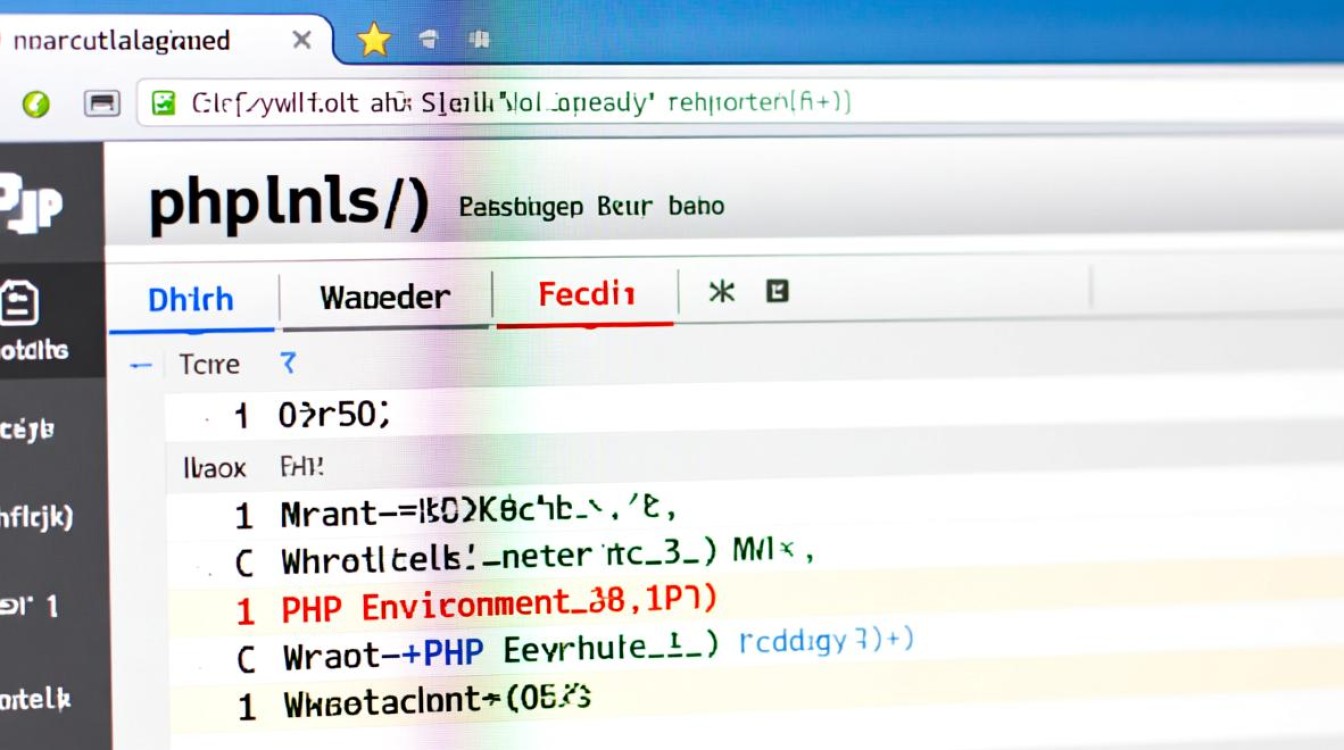Screen dimensions: 1344x750
Task: Click the blue question mark next to Tcrre
Action: tap(288, 364)
